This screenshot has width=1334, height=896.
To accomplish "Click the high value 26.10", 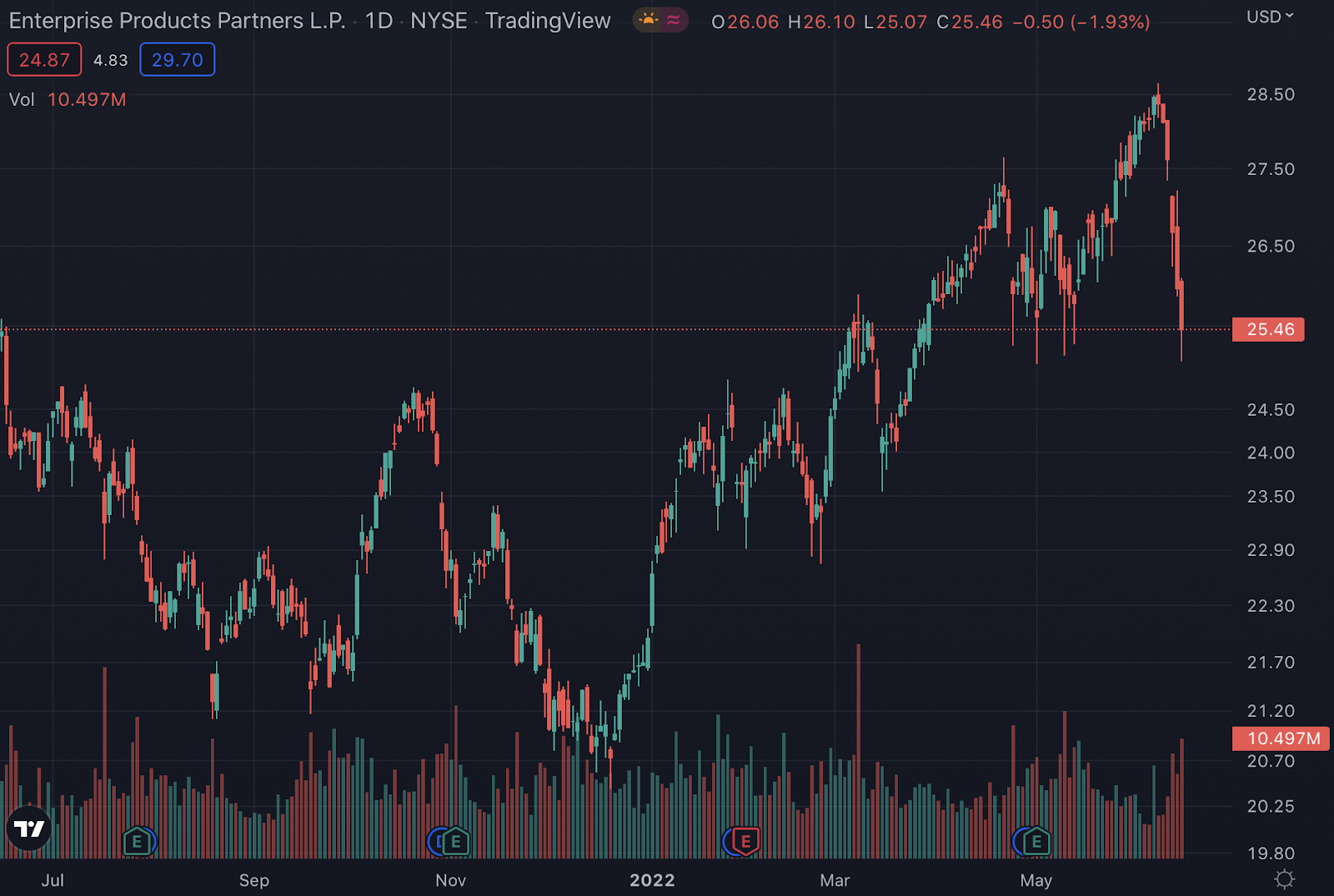I will (829, 22).
